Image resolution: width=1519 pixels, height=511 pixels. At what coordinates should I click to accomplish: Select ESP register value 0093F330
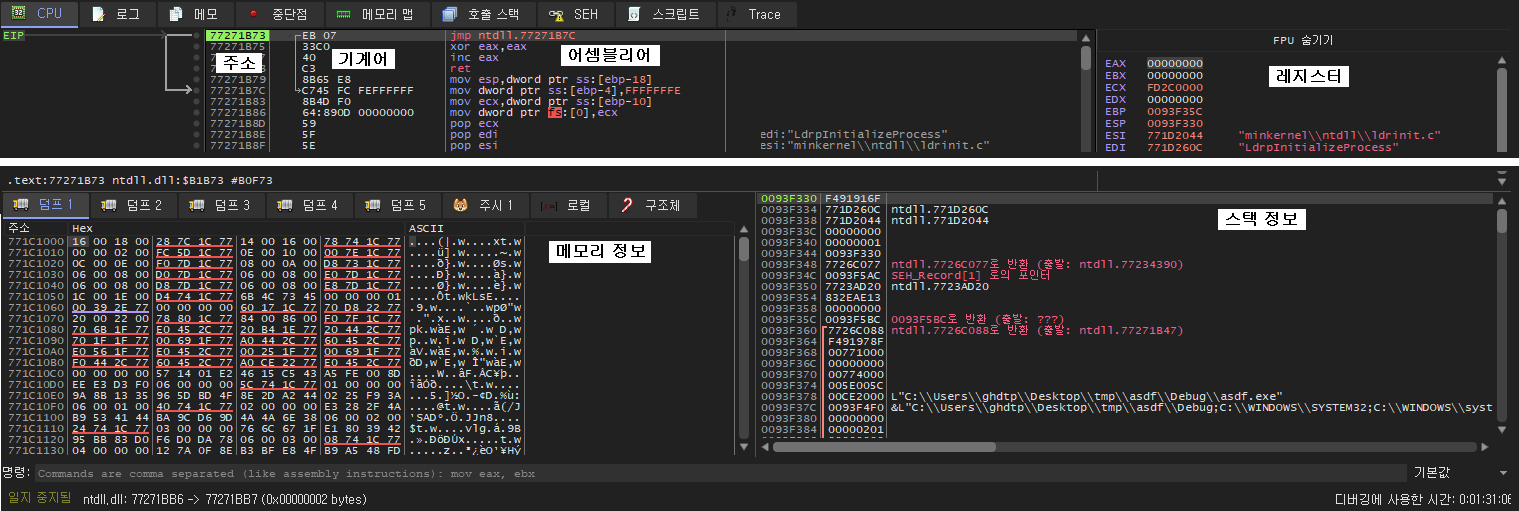(x=1175, y=124)
